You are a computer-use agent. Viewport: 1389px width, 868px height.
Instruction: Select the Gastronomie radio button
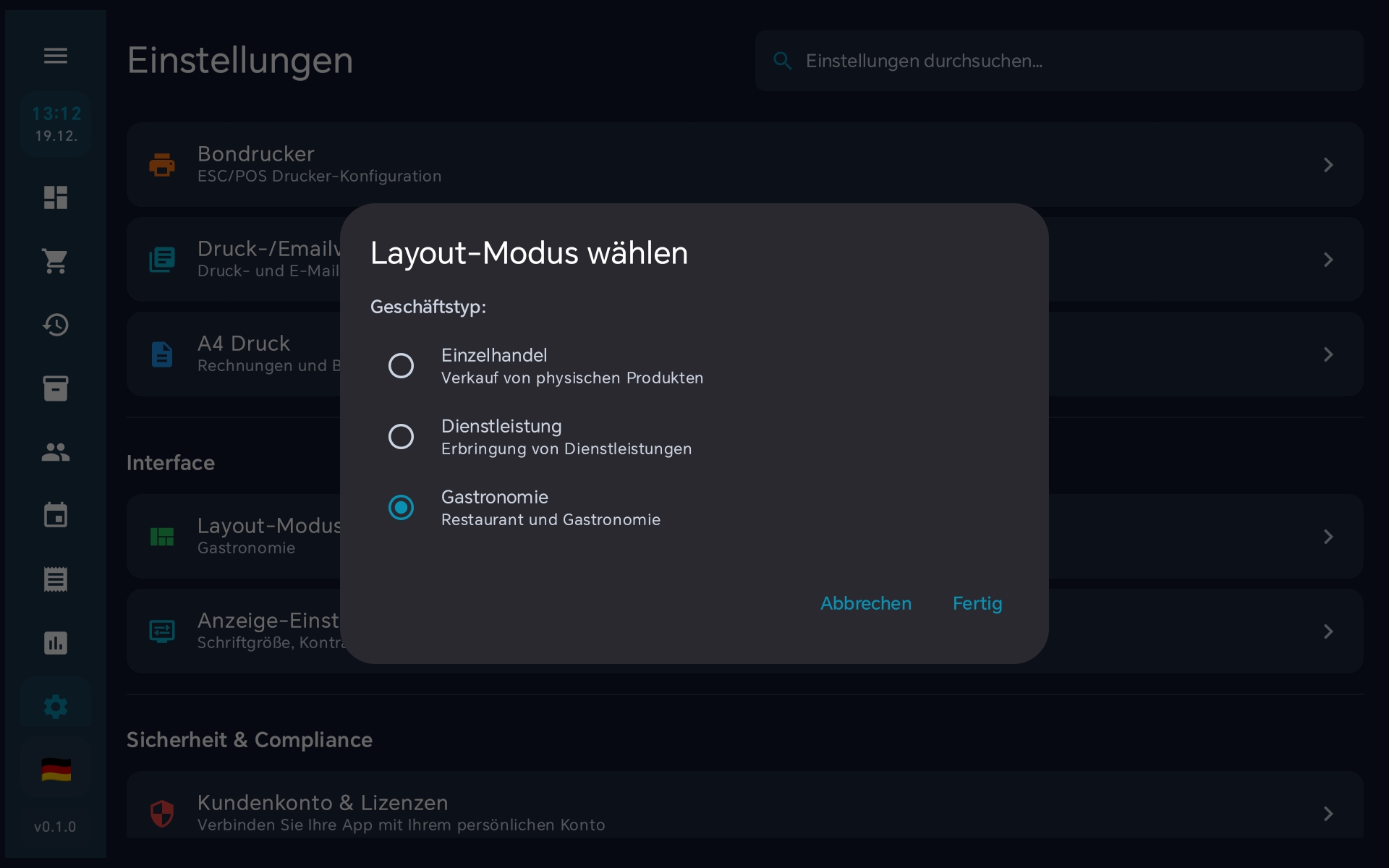pyautogui.click(x=401, y=507)
